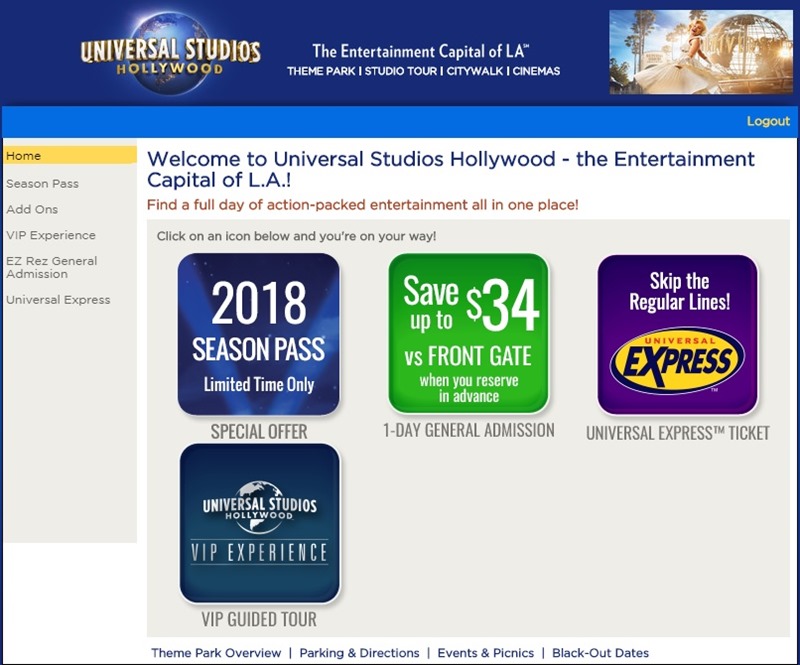Image resolution: width=800 pixels, height=665 pixels.
Task: Open the Theme Park Overview link
Action: coord(216,653)
